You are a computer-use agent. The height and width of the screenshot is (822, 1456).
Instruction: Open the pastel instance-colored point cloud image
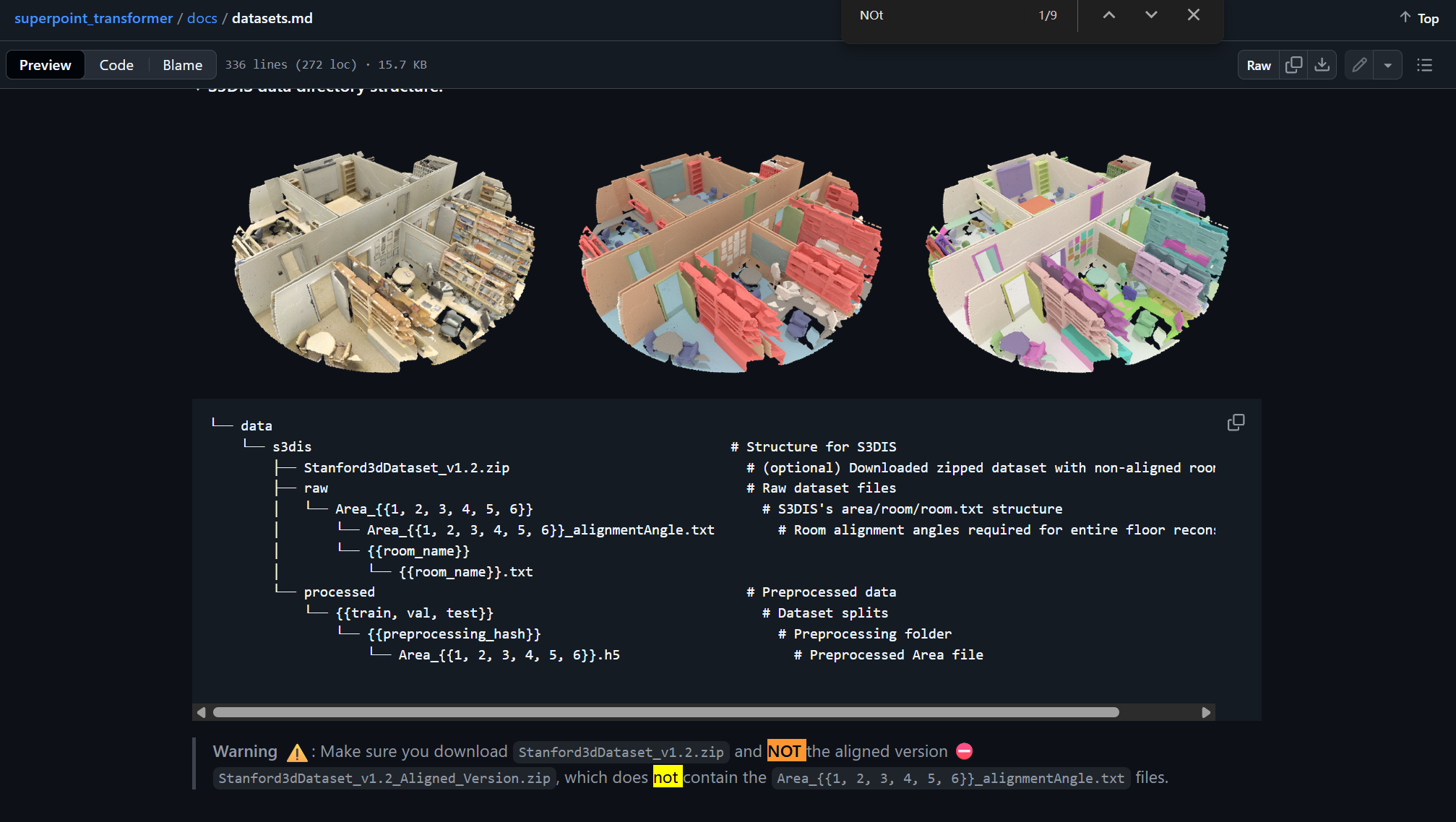click(1077, 262)
